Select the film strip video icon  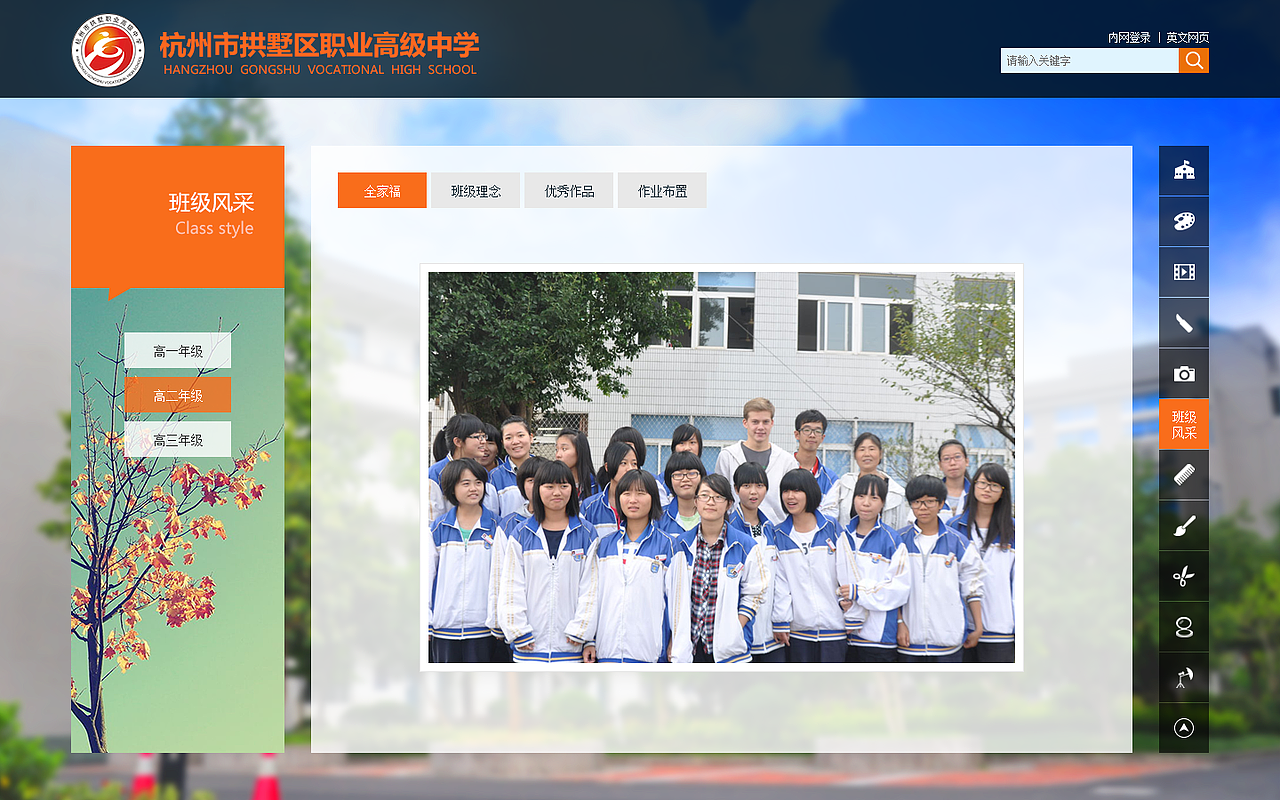coord(1184,273)
